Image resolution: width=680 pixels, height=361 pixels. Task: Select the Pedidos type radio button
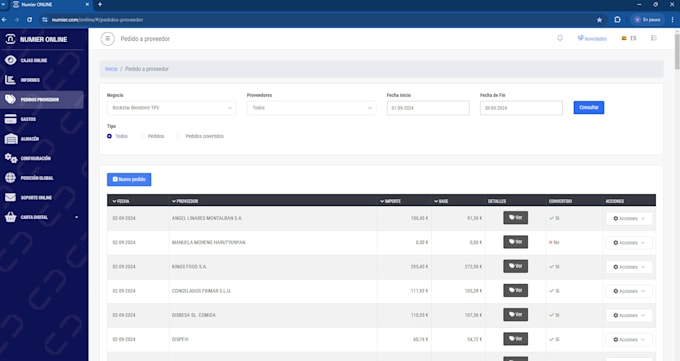(142, 136)
